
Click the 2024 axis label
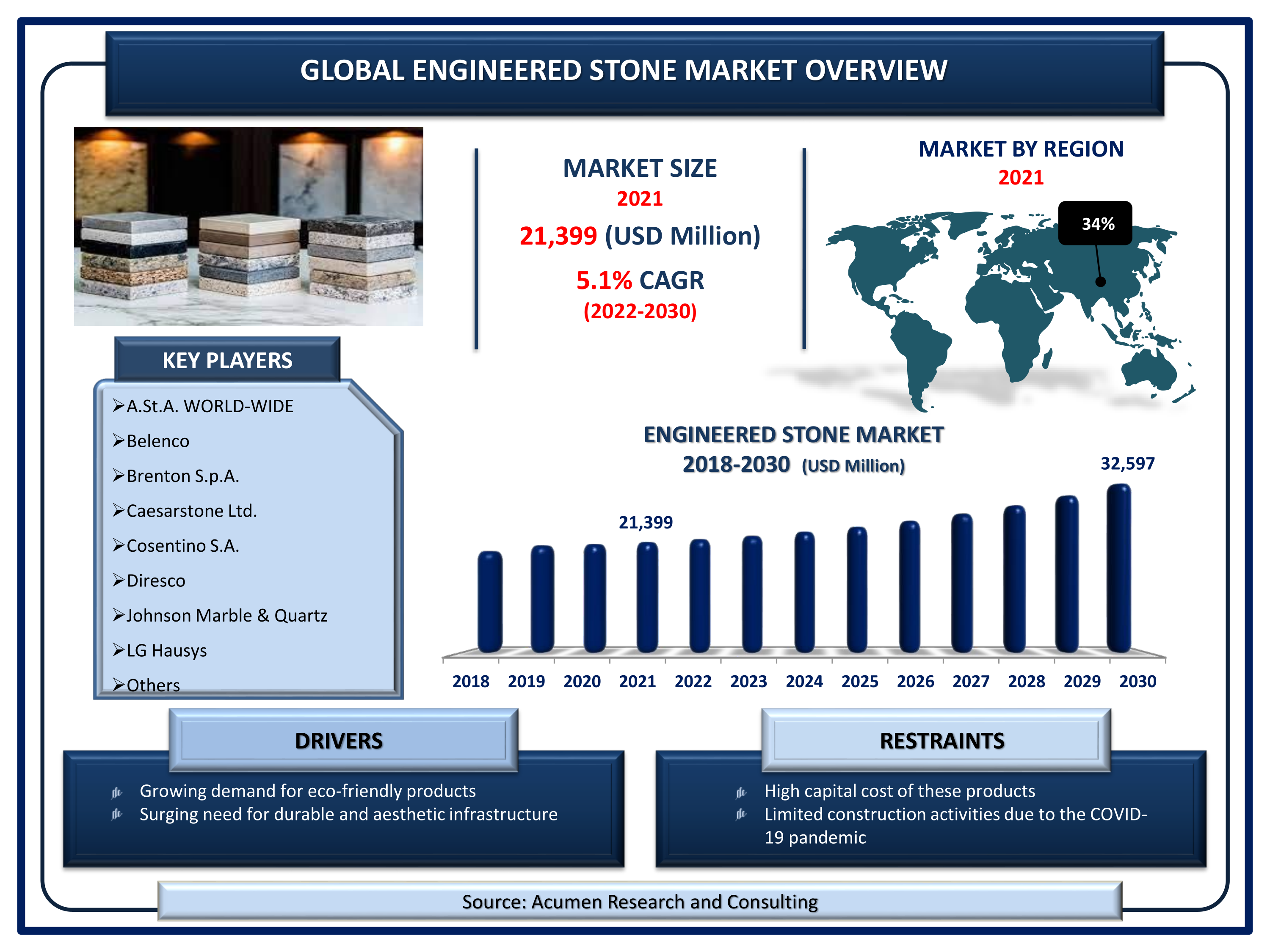pos(804,681)
